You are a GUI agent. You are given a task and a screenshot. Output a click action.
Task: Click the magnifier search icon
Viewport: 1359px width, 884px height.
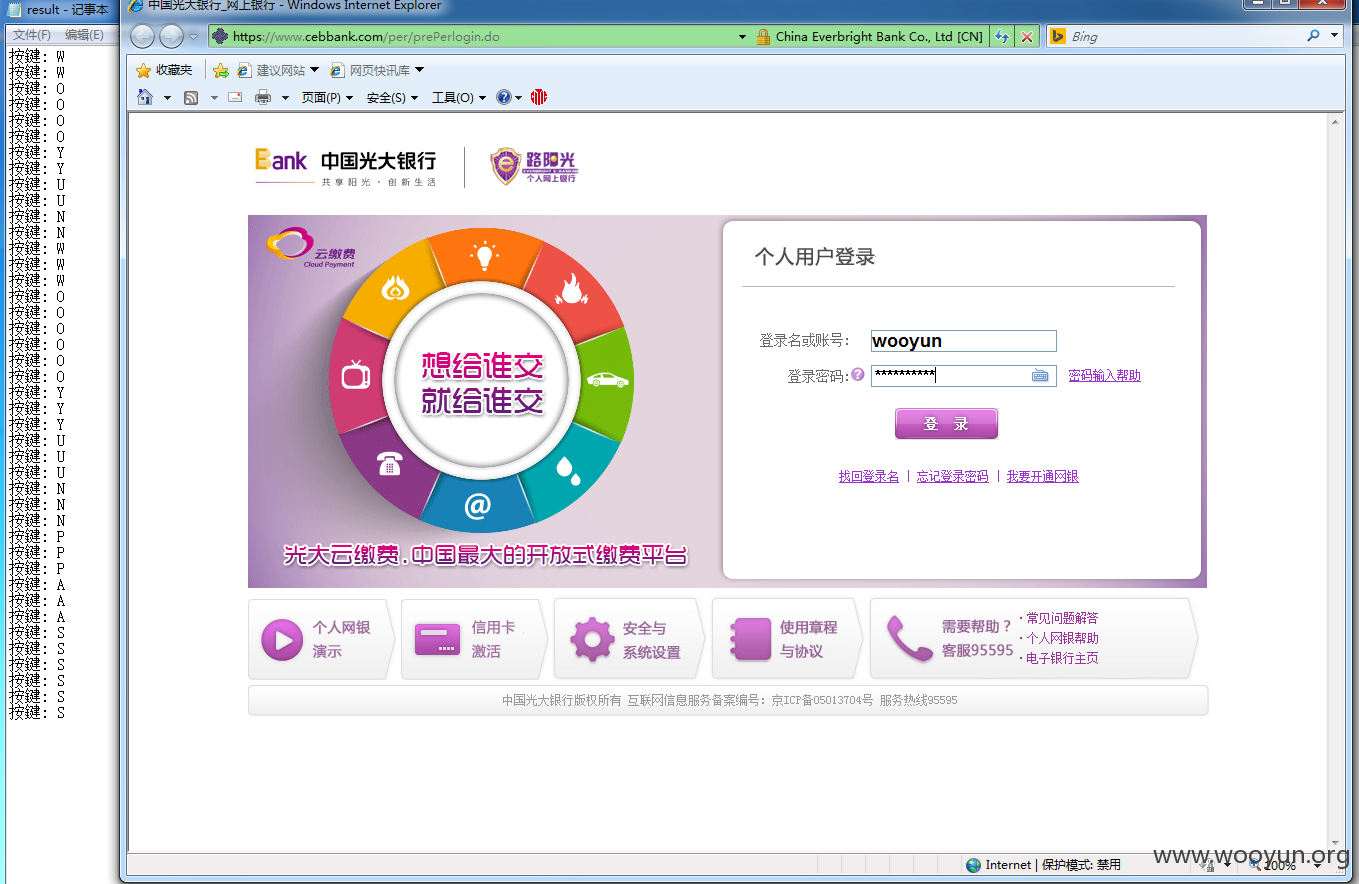1313,36
